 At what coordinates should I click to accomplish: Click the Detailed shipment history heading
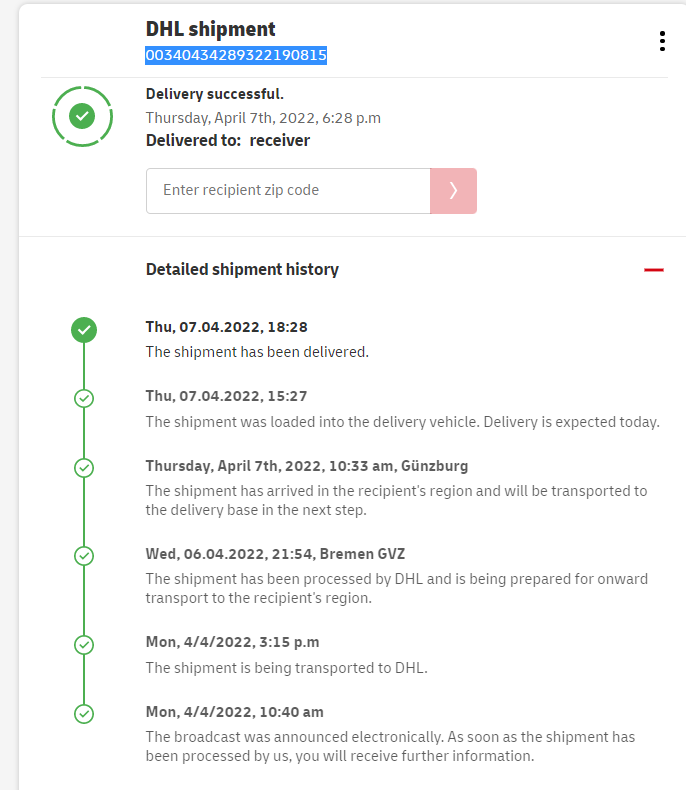pyautogui.click(x=242, y=269)
